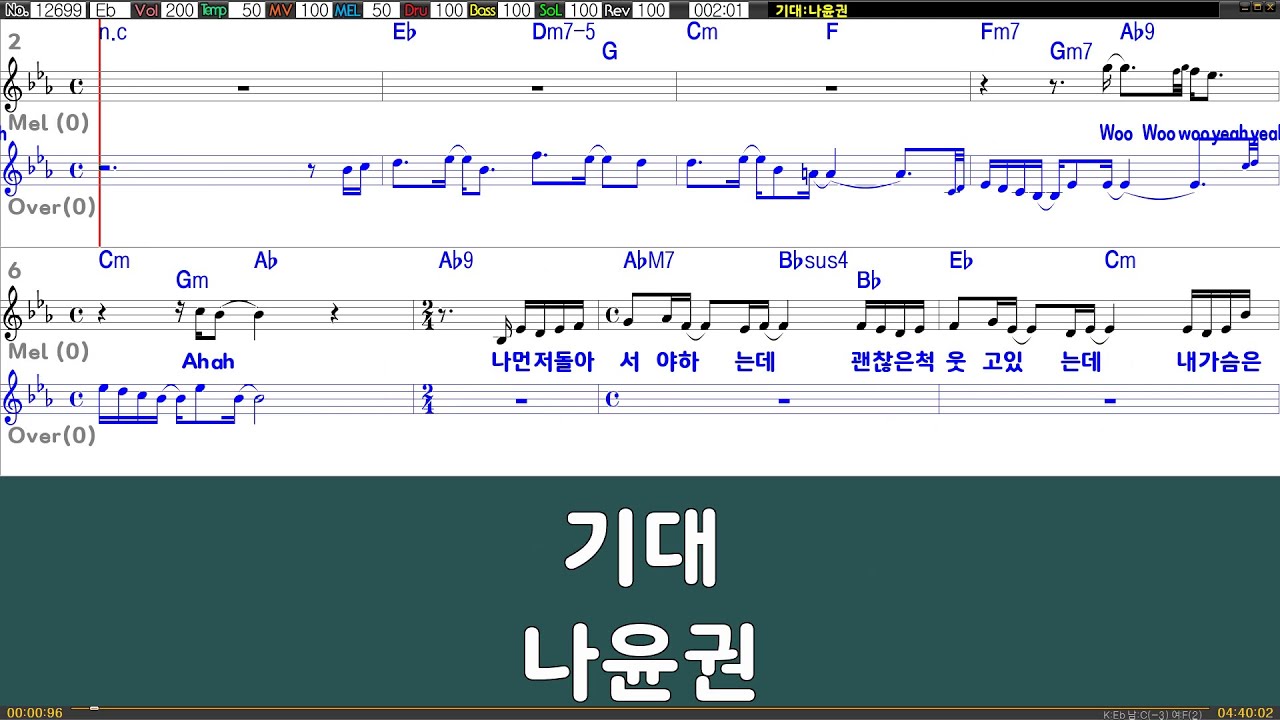The width and height of the screenshot is (1280, 720).
Task: Click the lyric 괜찮은척
Action: click(892, 362)
